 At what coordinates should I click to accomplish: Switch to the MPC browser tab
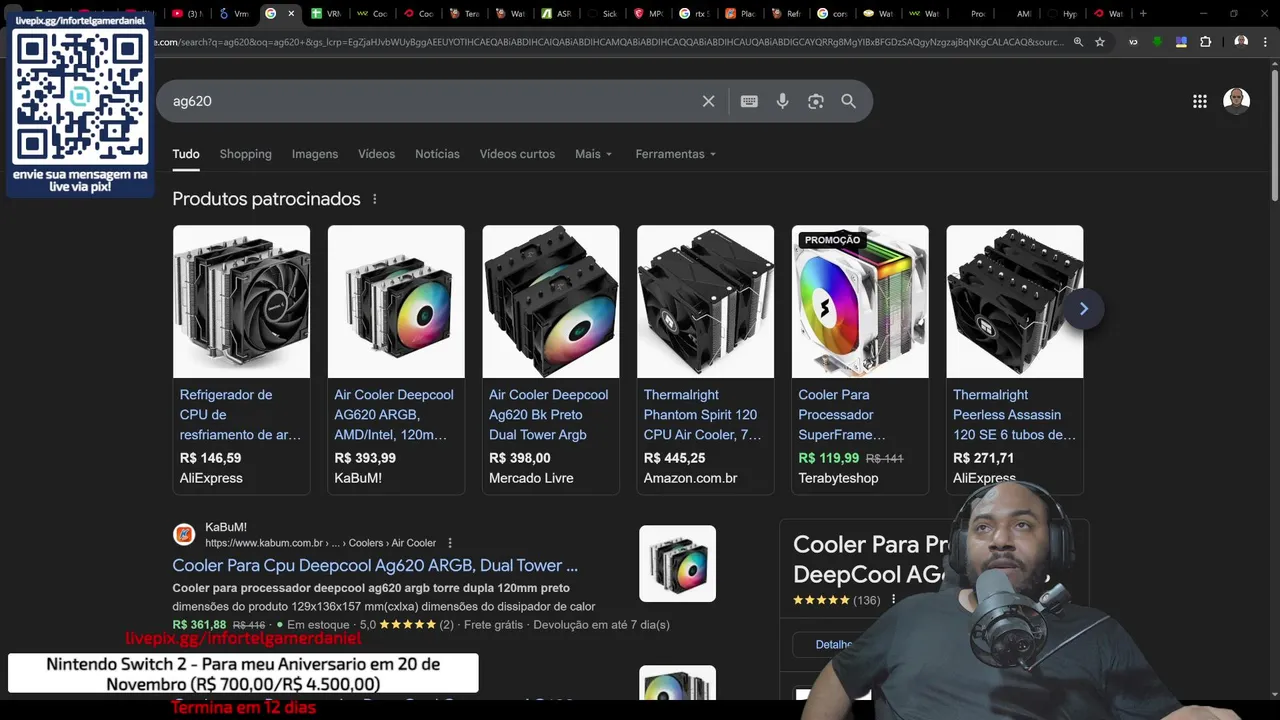coord(648,13)
